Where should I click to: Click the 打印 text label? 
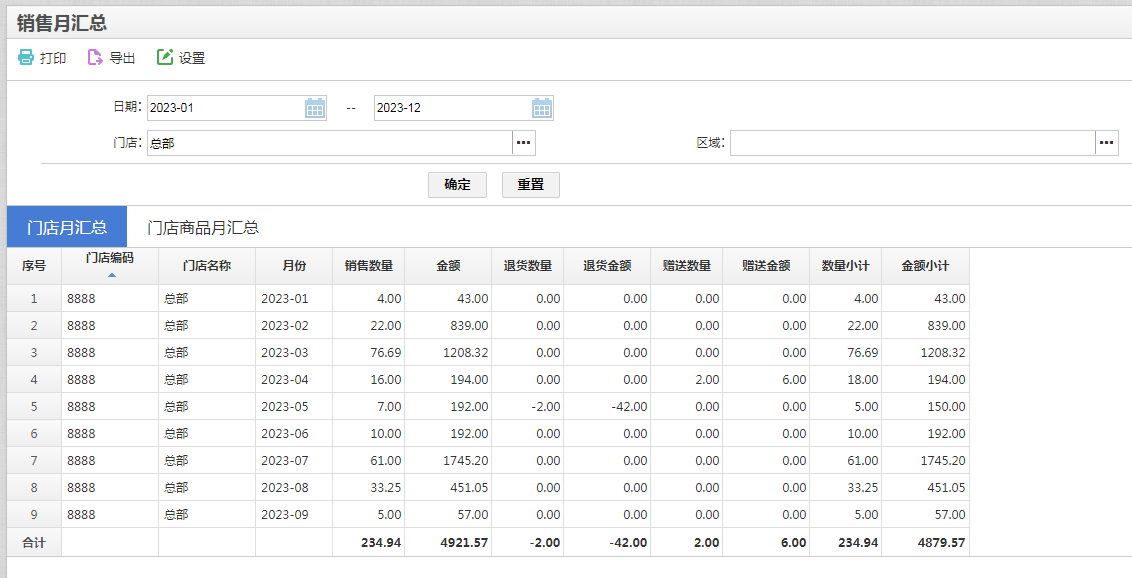pos(53,58)
